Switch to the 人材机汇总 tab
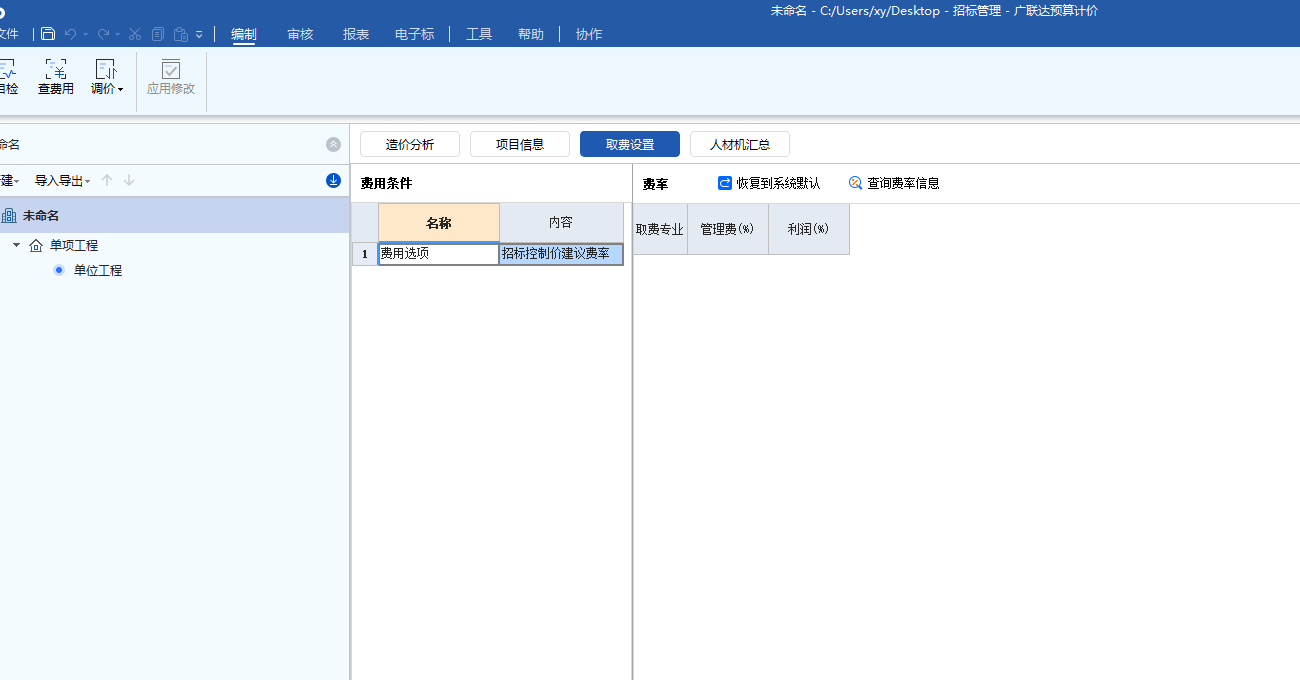Screen dimensions: 1300x680 (739, 143)
